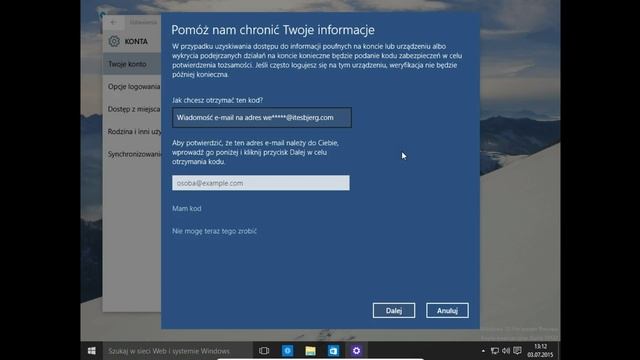Open the taskbar clock showing 13:12
640x360 pixels.
click(x=540, y=351)
